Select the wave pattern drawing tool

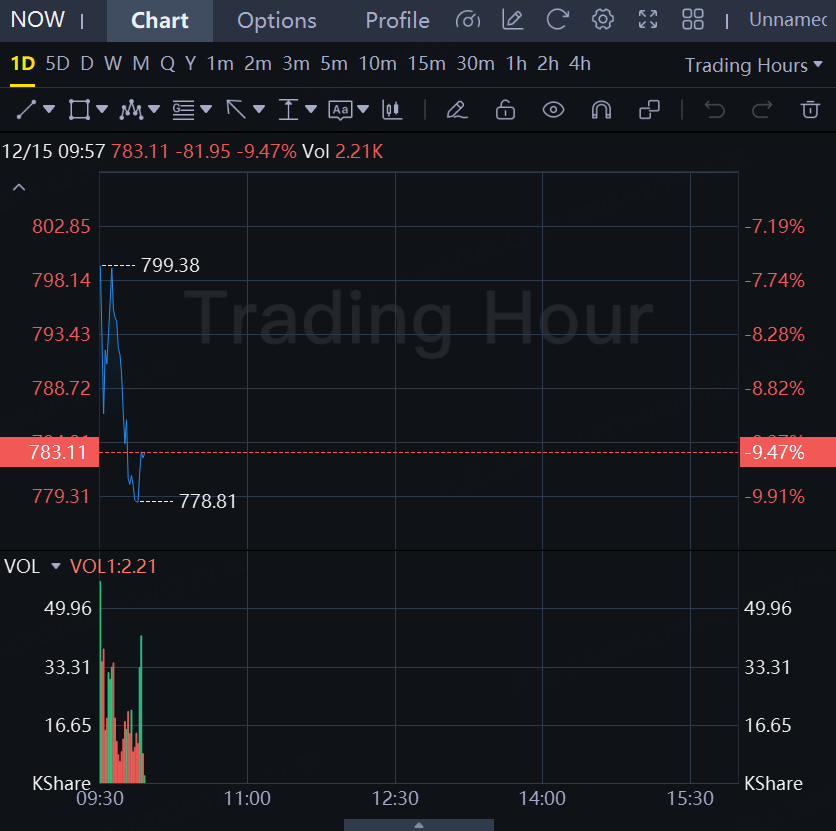[x=131, y=110]
